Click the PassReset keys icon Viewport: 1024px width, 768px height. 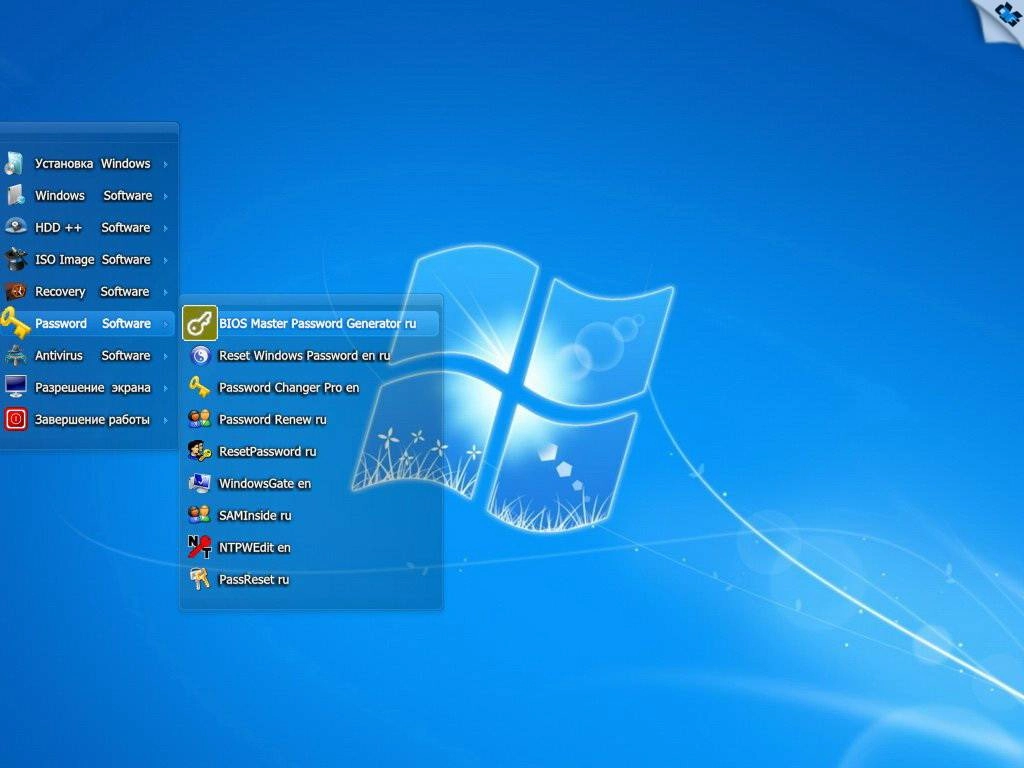pyautogui.click(x=200, y=579)
